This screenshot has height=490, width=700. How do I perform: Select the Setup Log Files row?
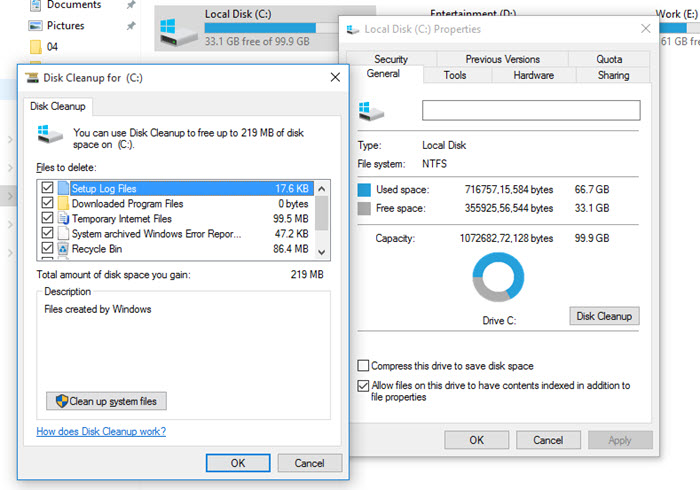pyautogui.click(x=176, y=188)
